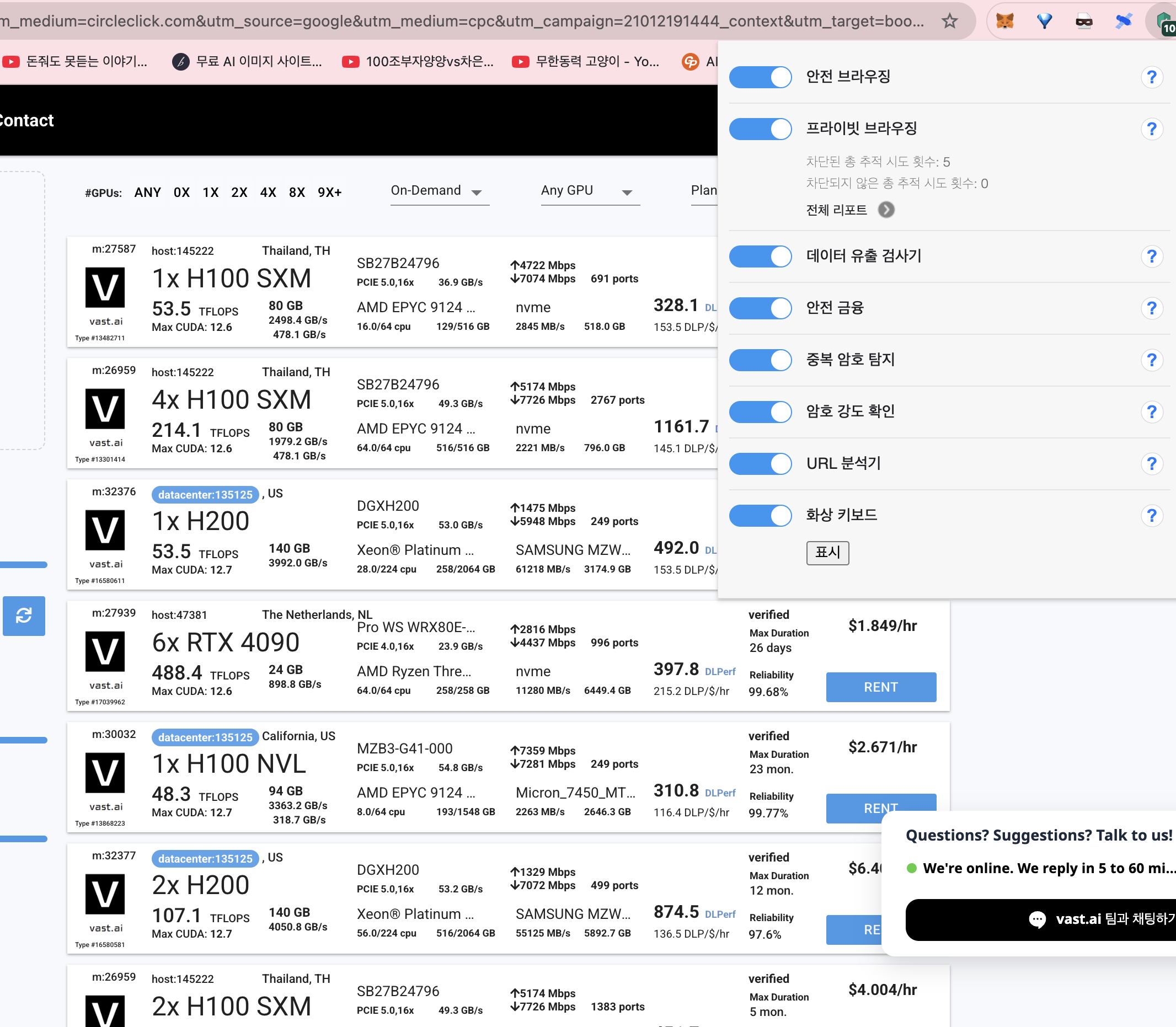Click the incognito-mask extension icon
This screenshot has width=1176, height=1027.
[x=1083, y=21]
